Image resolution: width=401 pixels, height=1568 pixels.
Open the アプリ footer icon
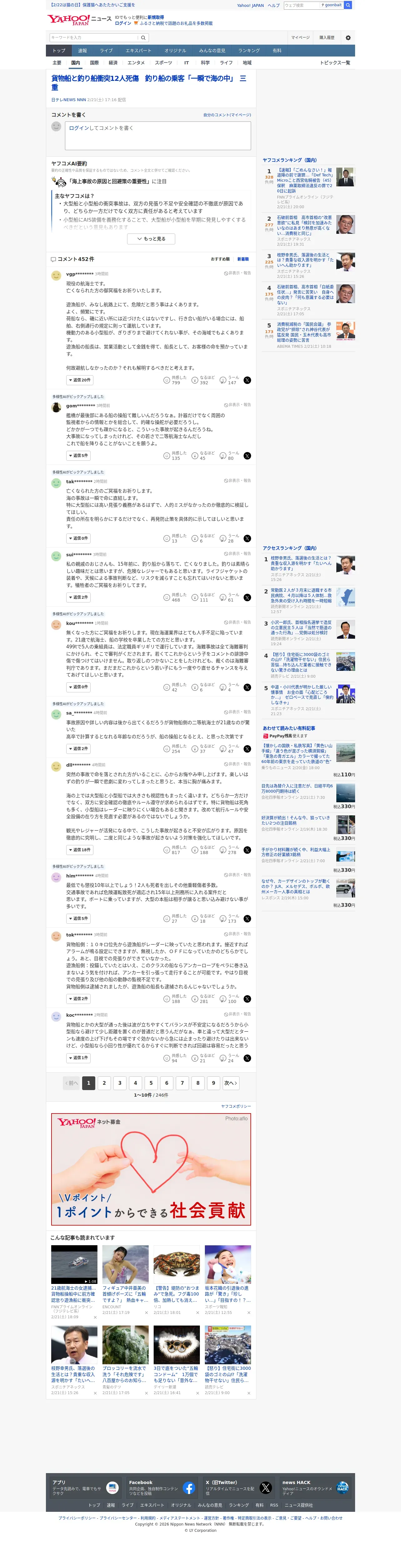112,1488
